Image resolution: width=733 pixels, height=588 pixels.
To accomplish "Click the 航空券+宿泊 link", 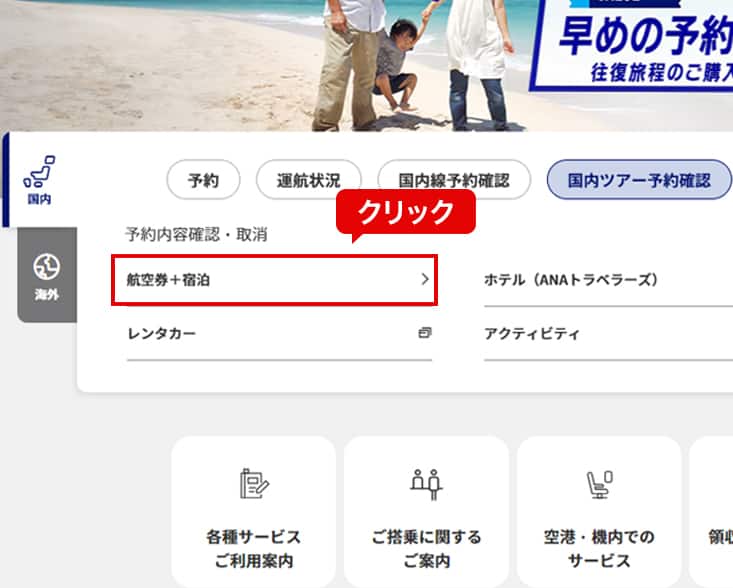I will [274, 280].
